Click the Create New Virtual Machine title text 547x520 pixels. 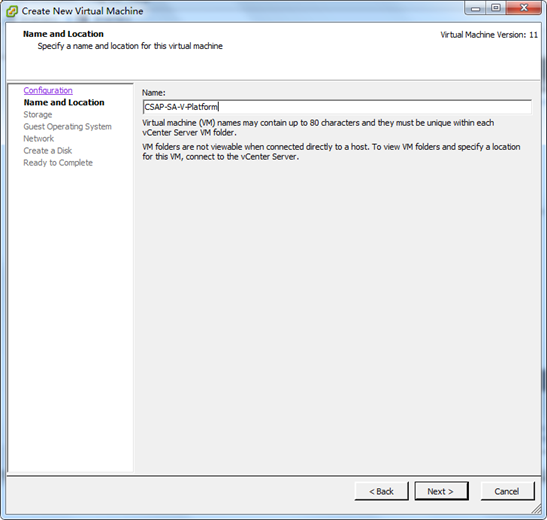tap(82, 11)
